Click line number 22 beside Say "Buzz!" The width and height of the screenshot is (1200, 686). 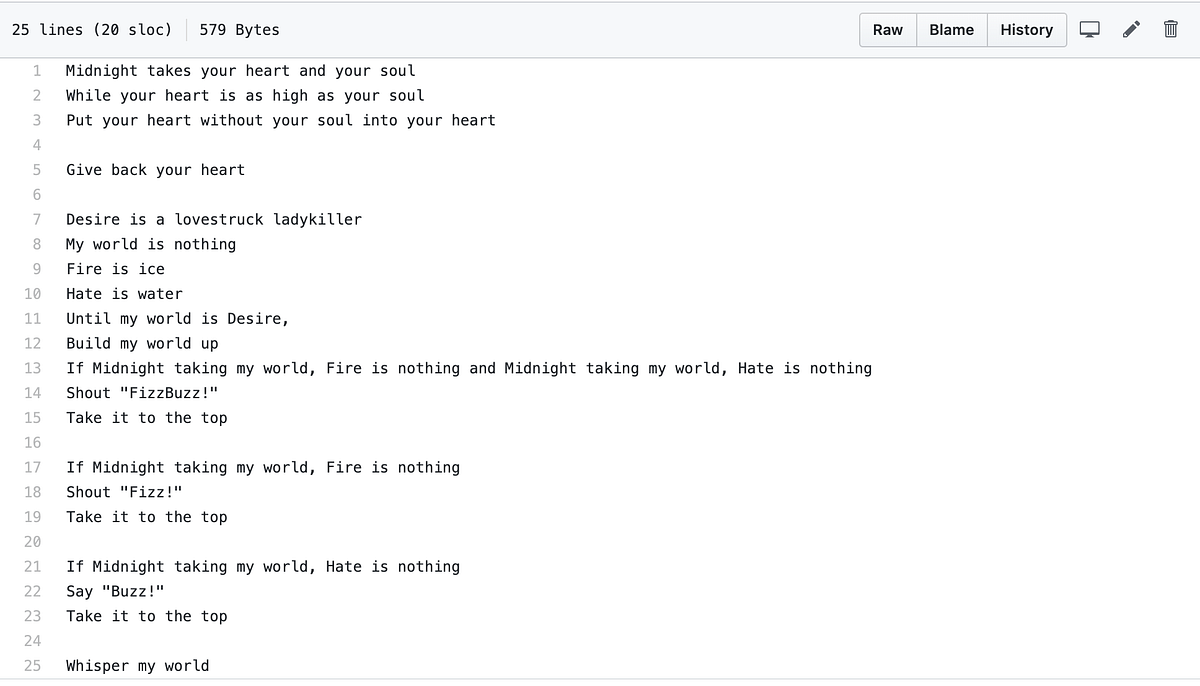(32, 591)
